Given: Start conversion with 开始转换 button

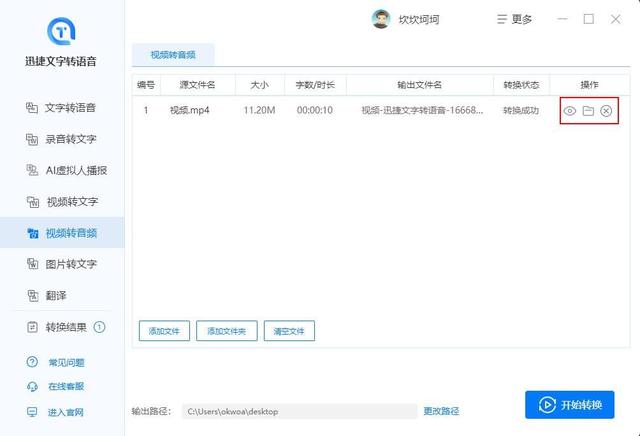Looking at the screenshot, I should click(x=569, y=405).
